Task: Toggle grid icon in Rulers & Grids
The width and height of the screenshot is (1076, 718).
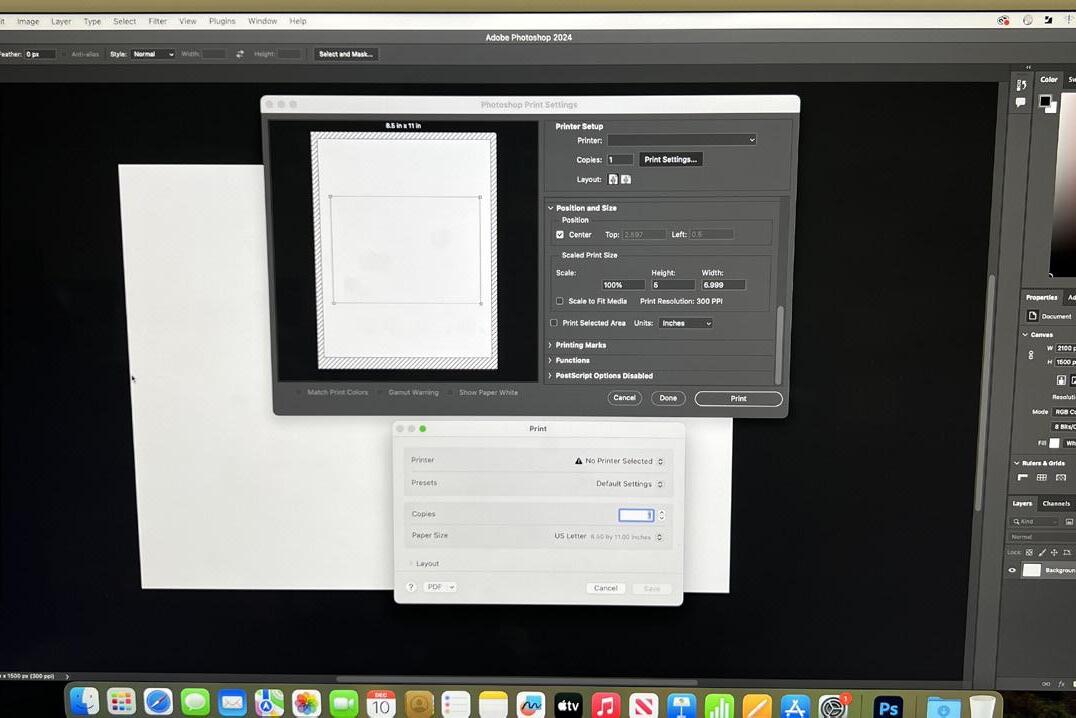Action: [x=1042, y=478]
